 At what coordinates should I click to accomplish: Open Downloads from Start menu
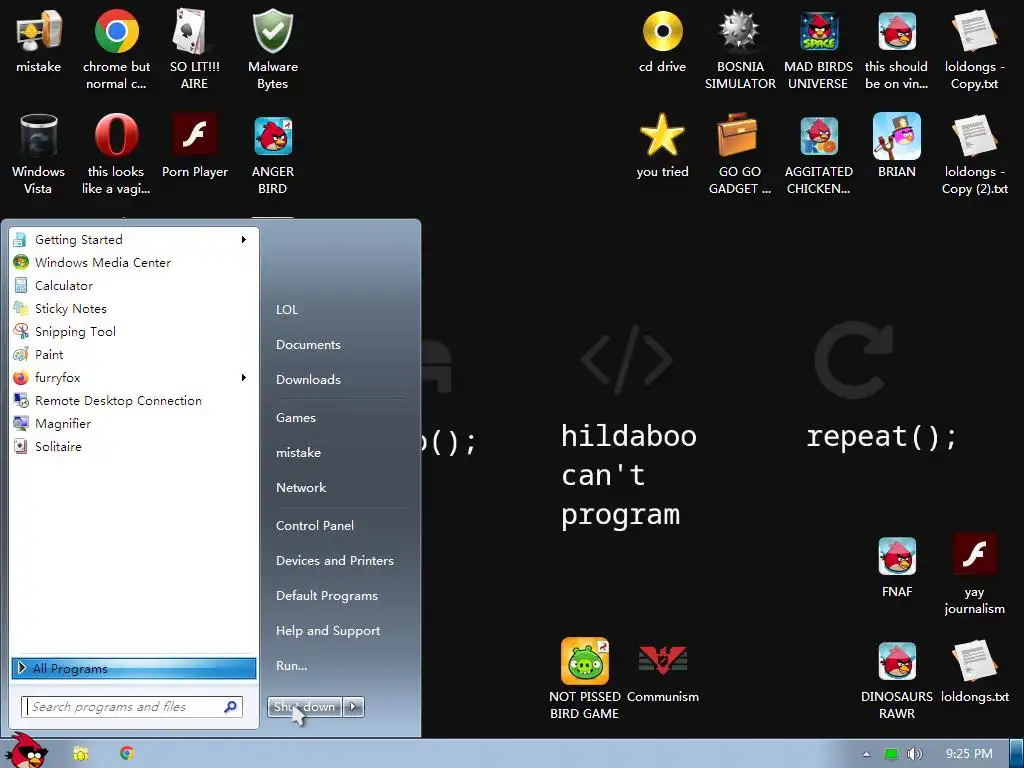pyautogui.click(x=308, y=379)
